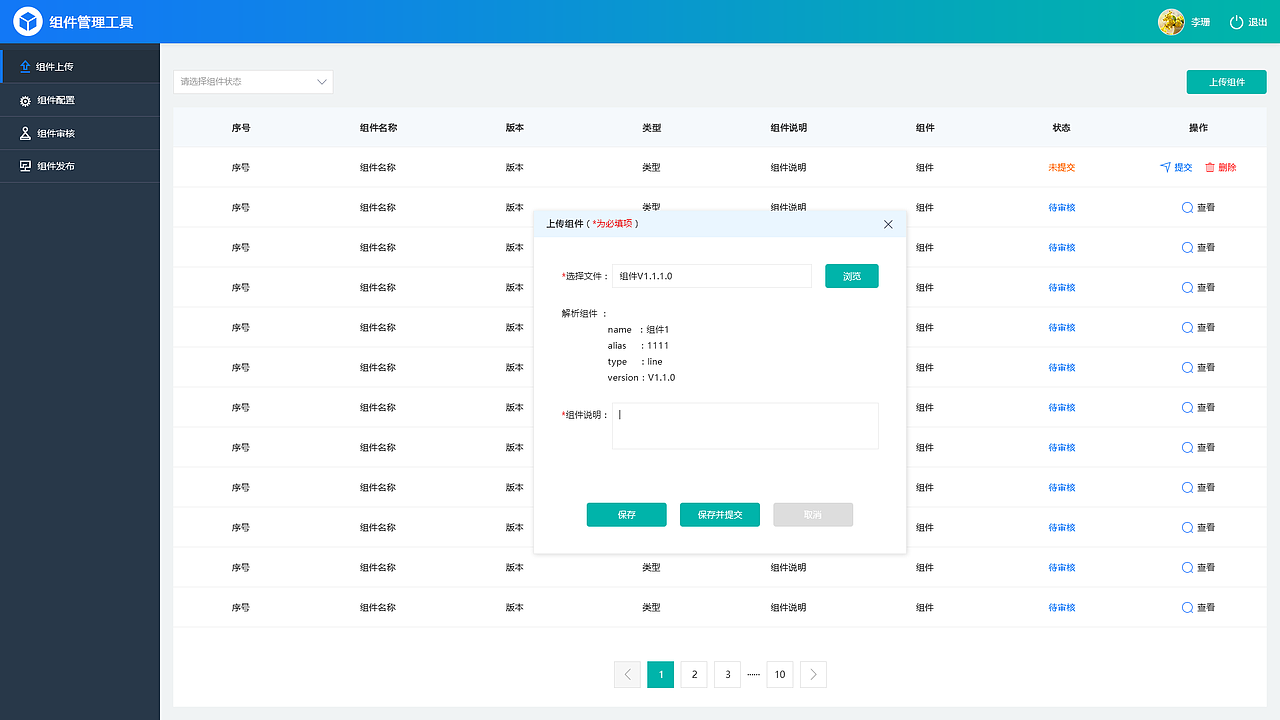Click the username 李珊
The height and width of the screenshot is (720, 1280).
pyautogui.click(x=1200, y=22)
